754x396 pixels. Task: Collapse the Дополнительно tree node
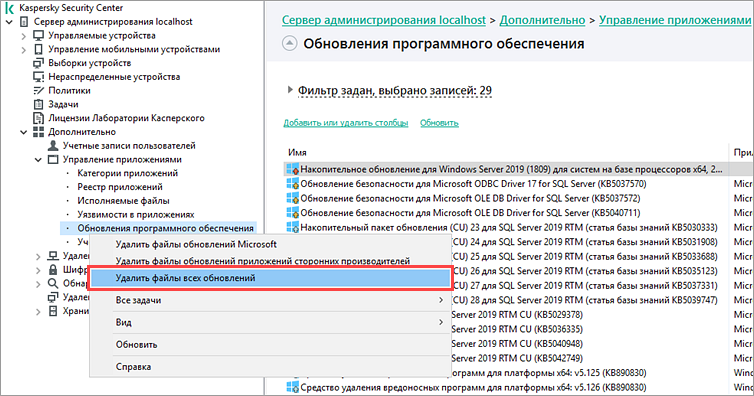[x=24, y=132]
